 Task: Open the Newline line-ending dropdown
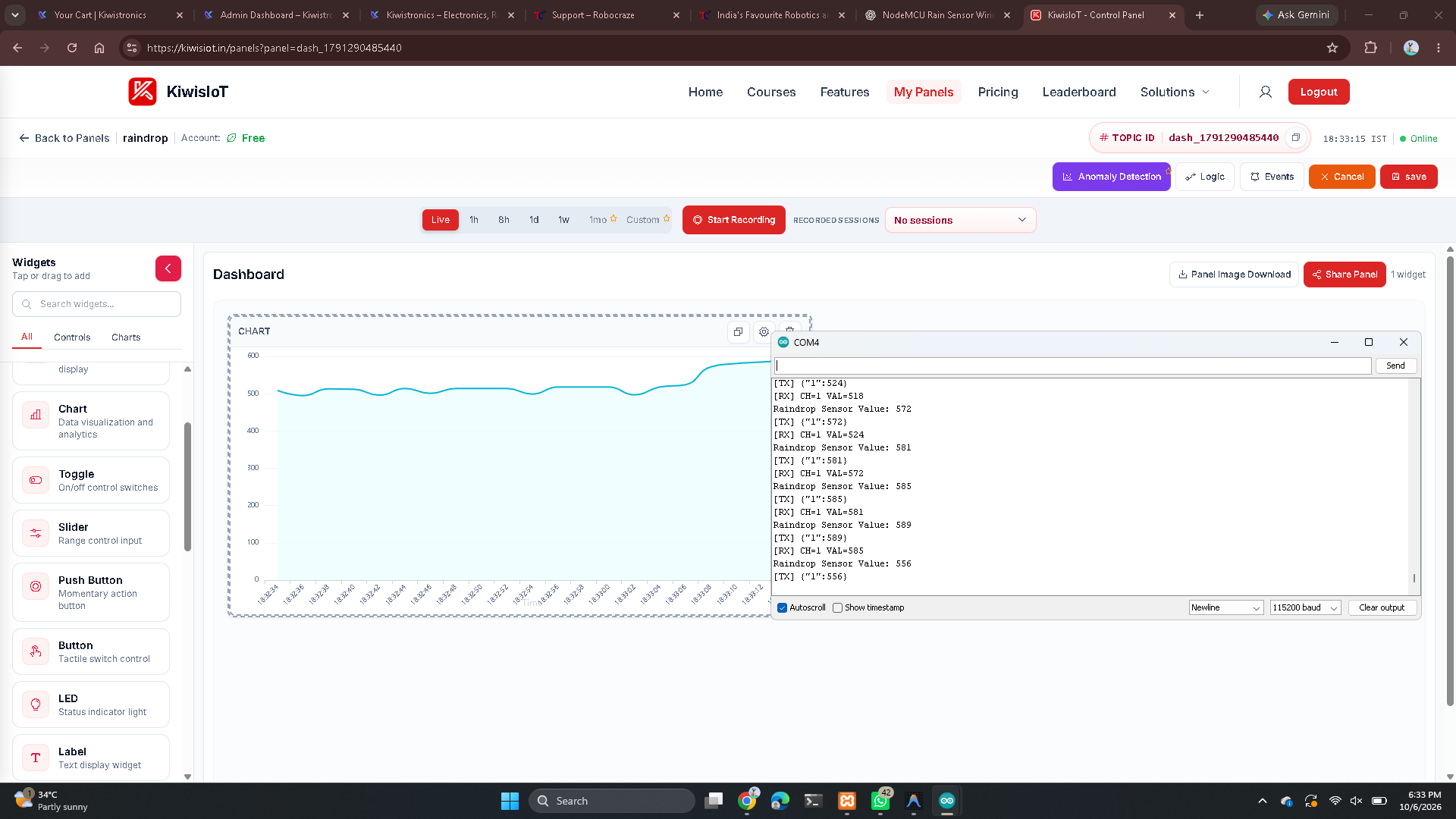[1225, 608]
